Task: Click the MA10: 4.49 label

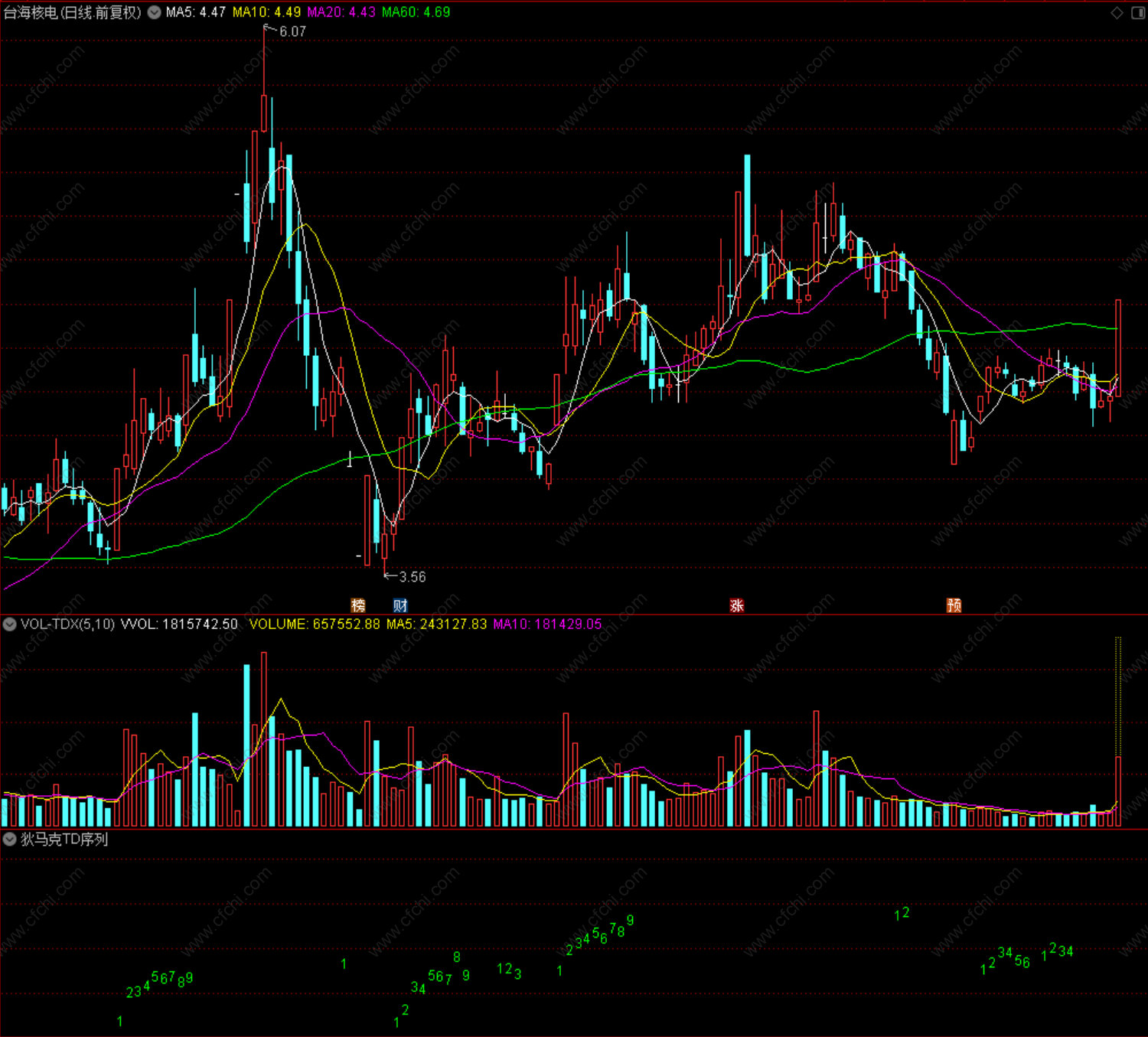Action: click(266, 12)
